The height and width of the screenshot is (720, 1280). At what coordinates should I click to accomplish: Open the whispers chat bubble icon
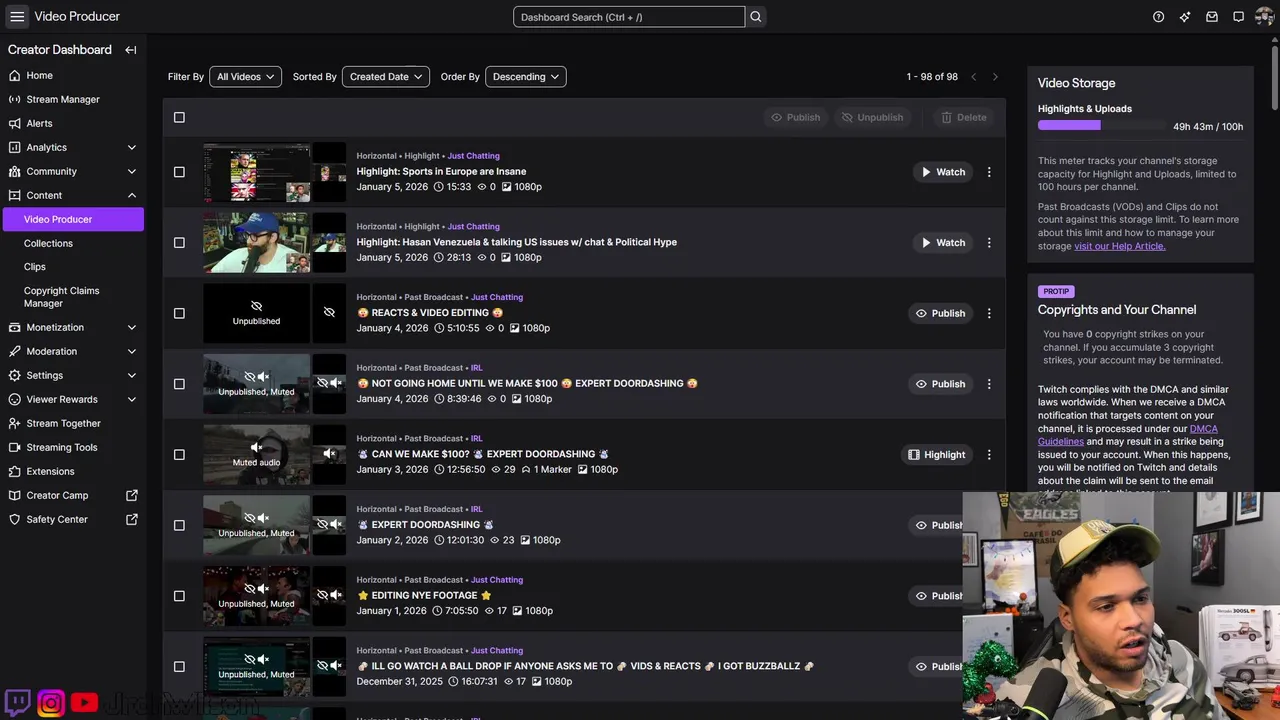(x=1238, y=17)
